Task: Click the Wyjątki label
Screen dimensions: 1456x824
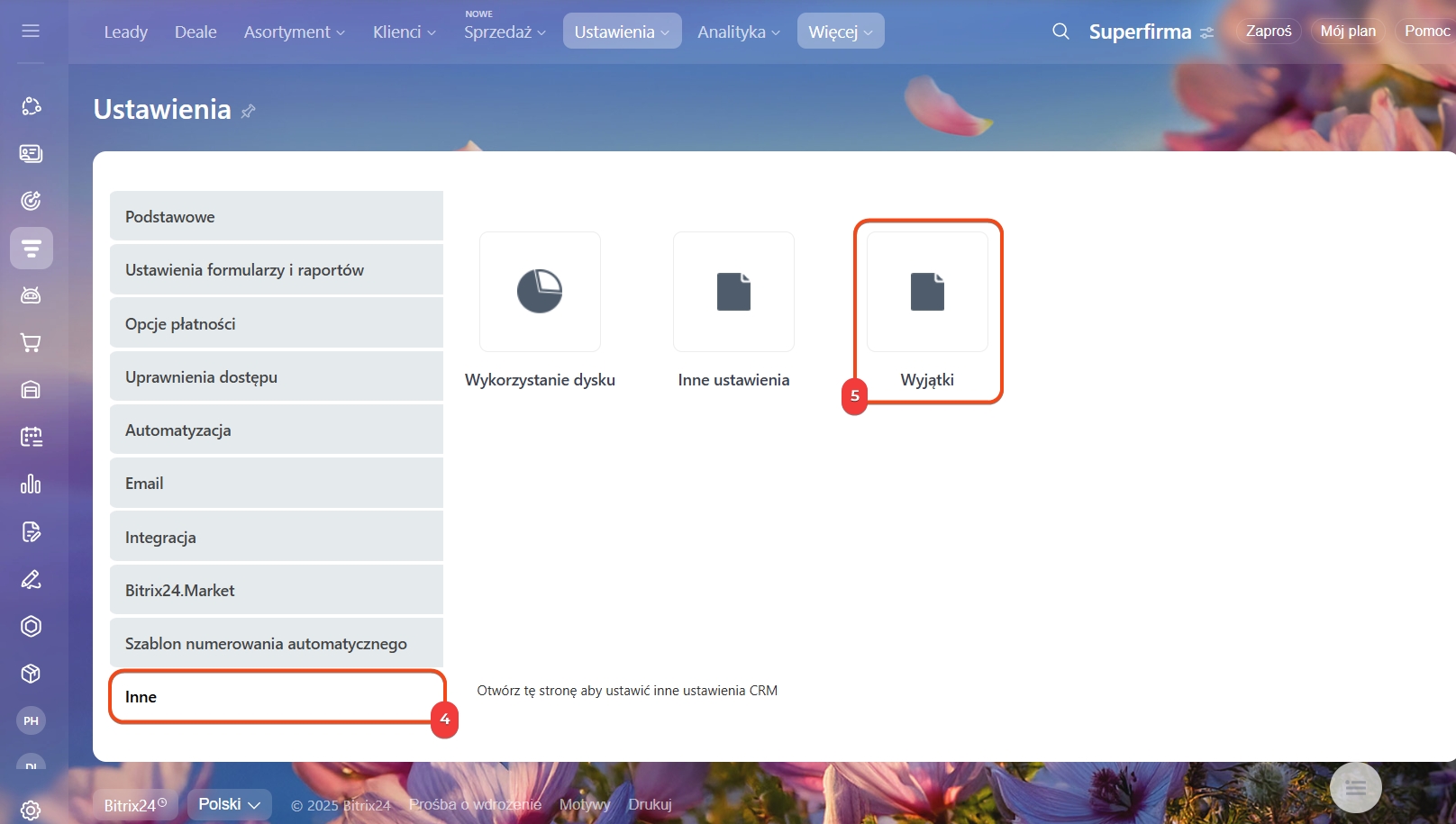Action: [x=927, y=380]
